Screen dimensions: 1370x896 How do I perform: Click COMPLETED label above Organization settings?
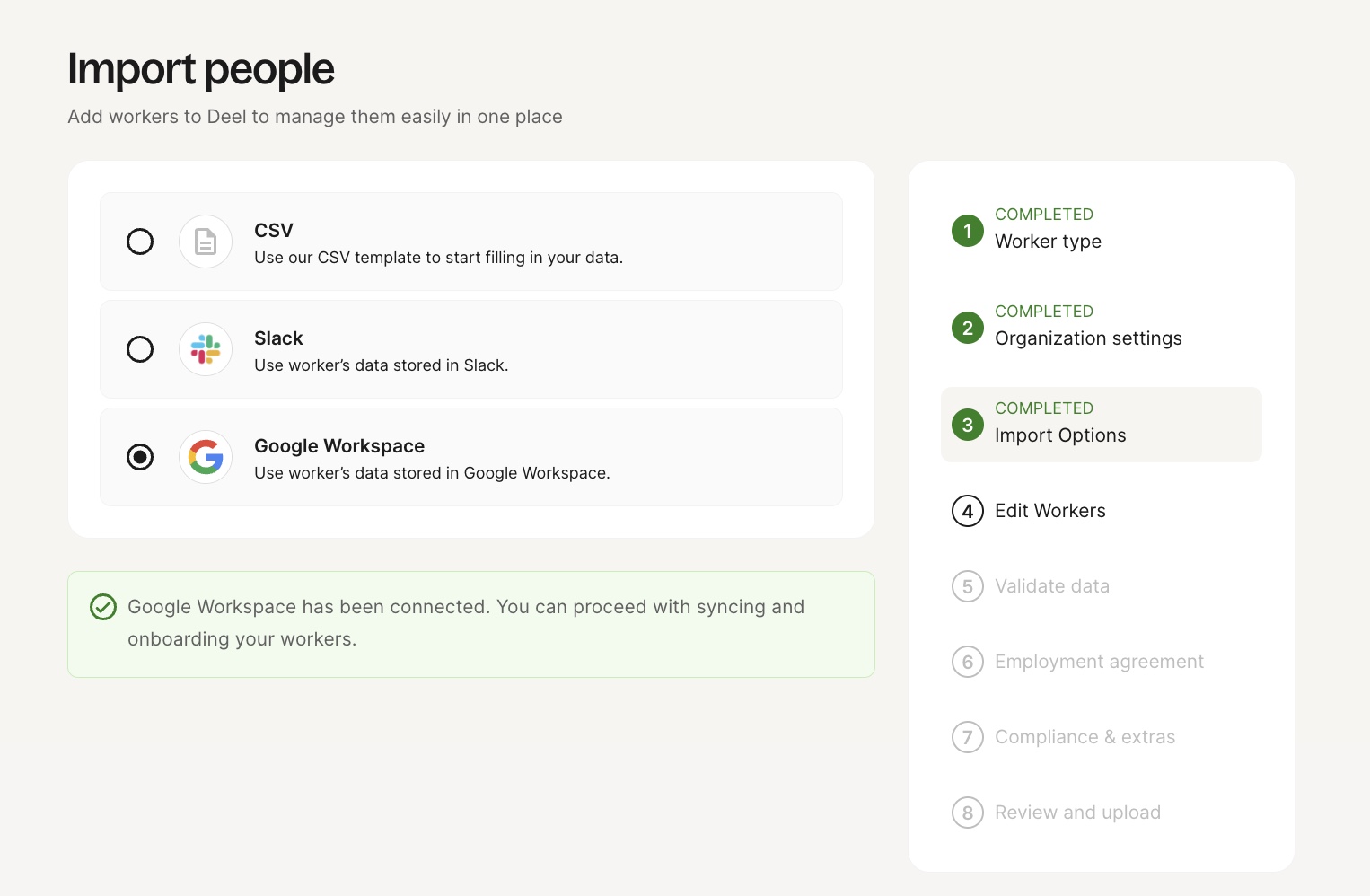(1044, 312)
